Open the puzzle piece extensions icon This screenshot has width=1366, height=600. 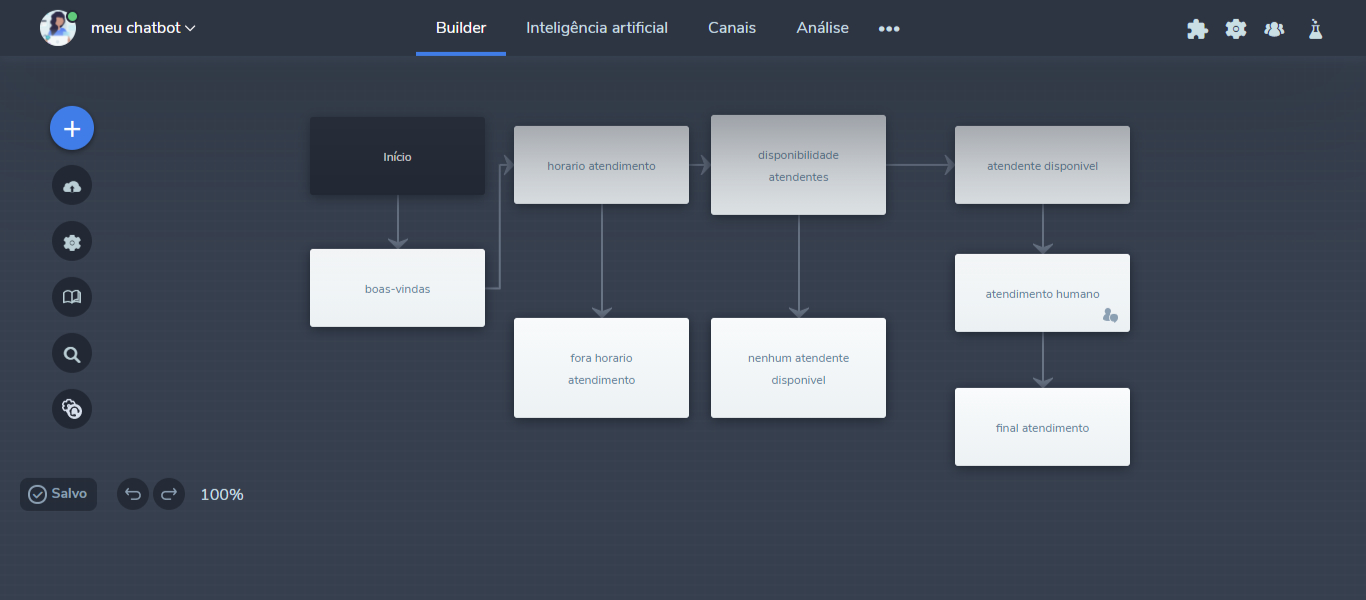coord(1197,29)
